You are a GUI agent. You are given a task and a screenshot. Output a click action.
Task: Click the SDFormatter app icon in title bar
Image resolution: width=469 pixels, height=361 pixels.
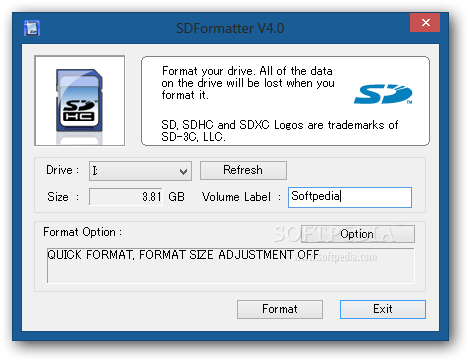[x=32, y=28]
